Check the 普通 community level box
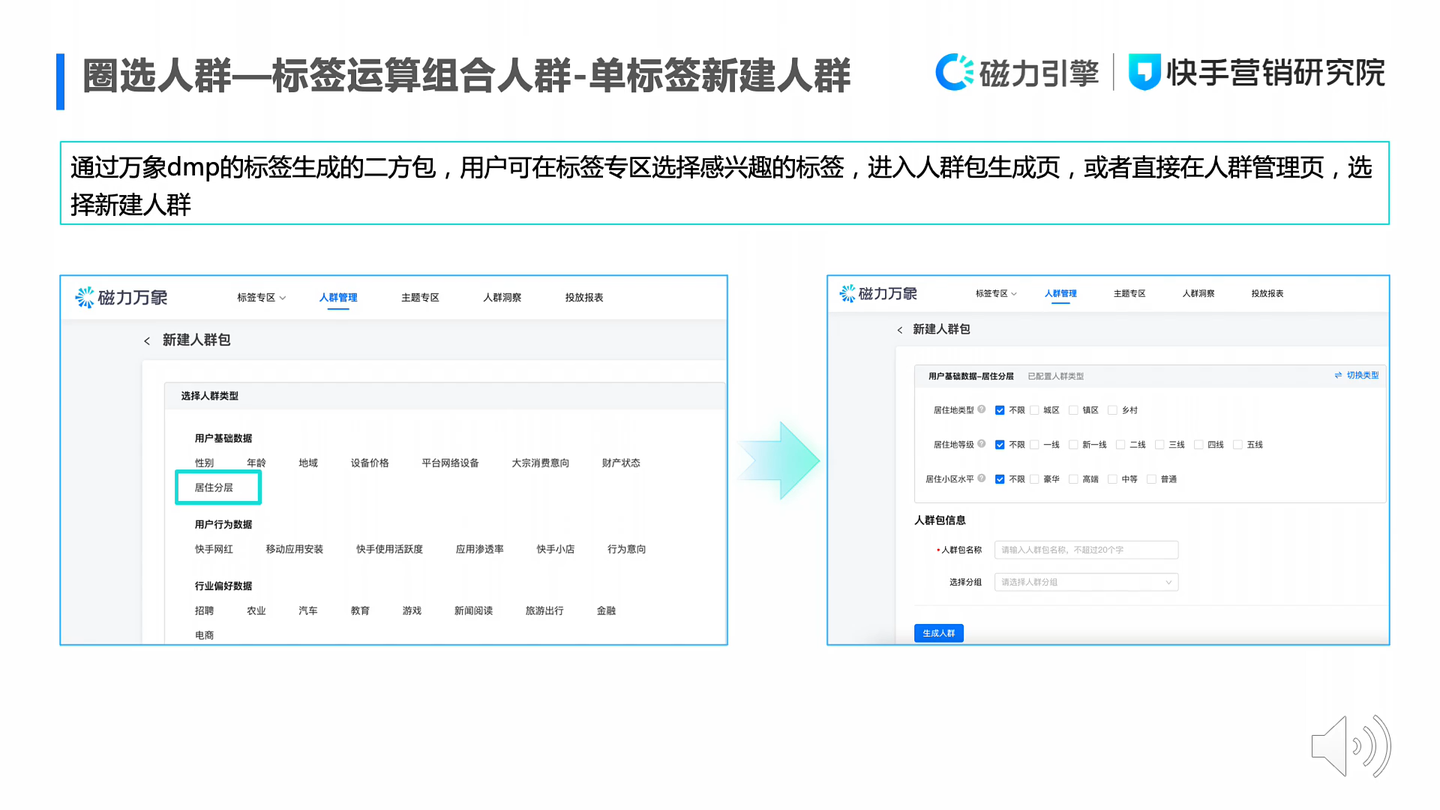 (1151, 479)
